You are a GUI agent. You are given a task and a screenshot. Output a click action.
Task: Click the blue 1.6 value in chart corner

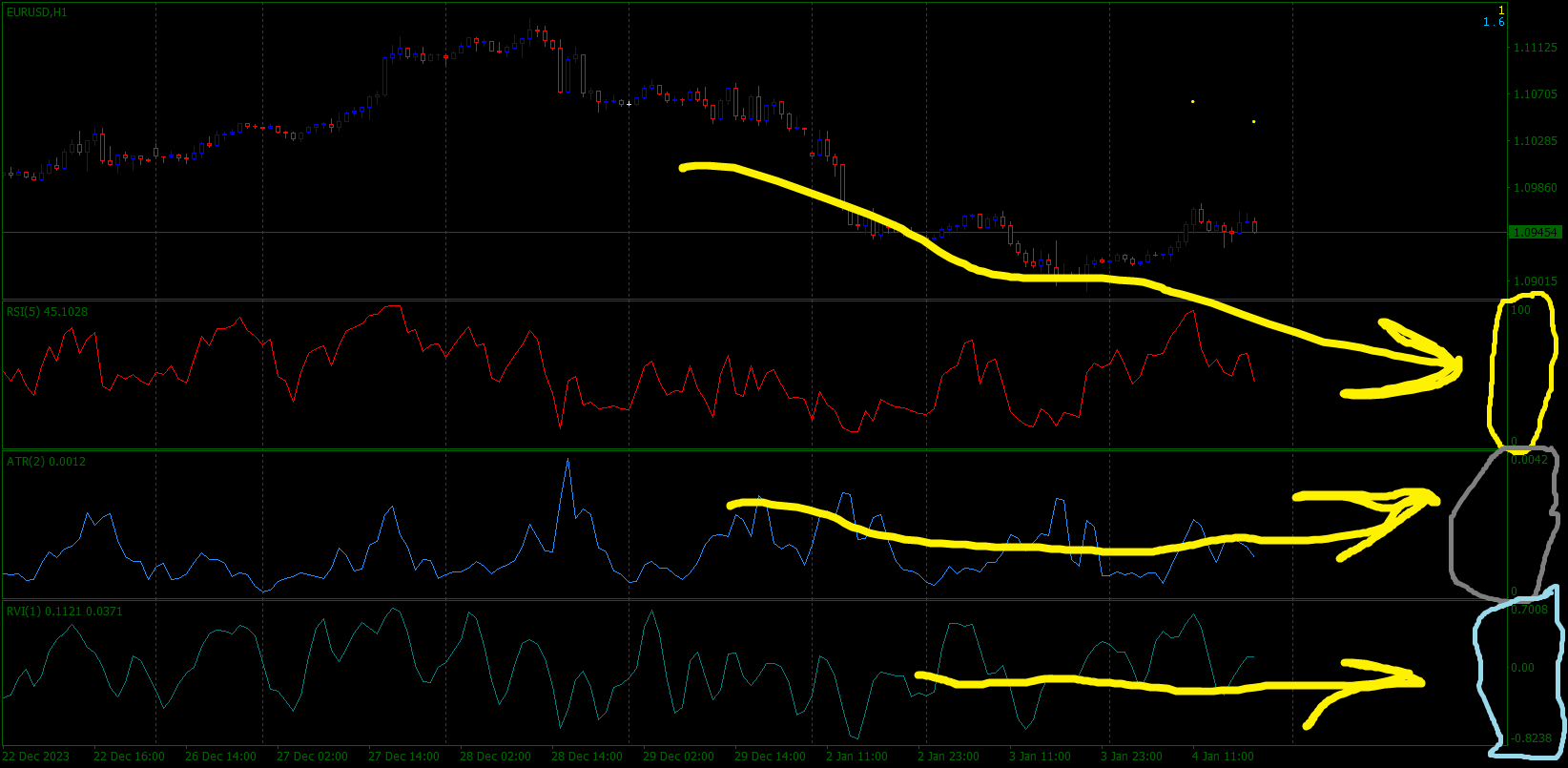point(1494,22)
